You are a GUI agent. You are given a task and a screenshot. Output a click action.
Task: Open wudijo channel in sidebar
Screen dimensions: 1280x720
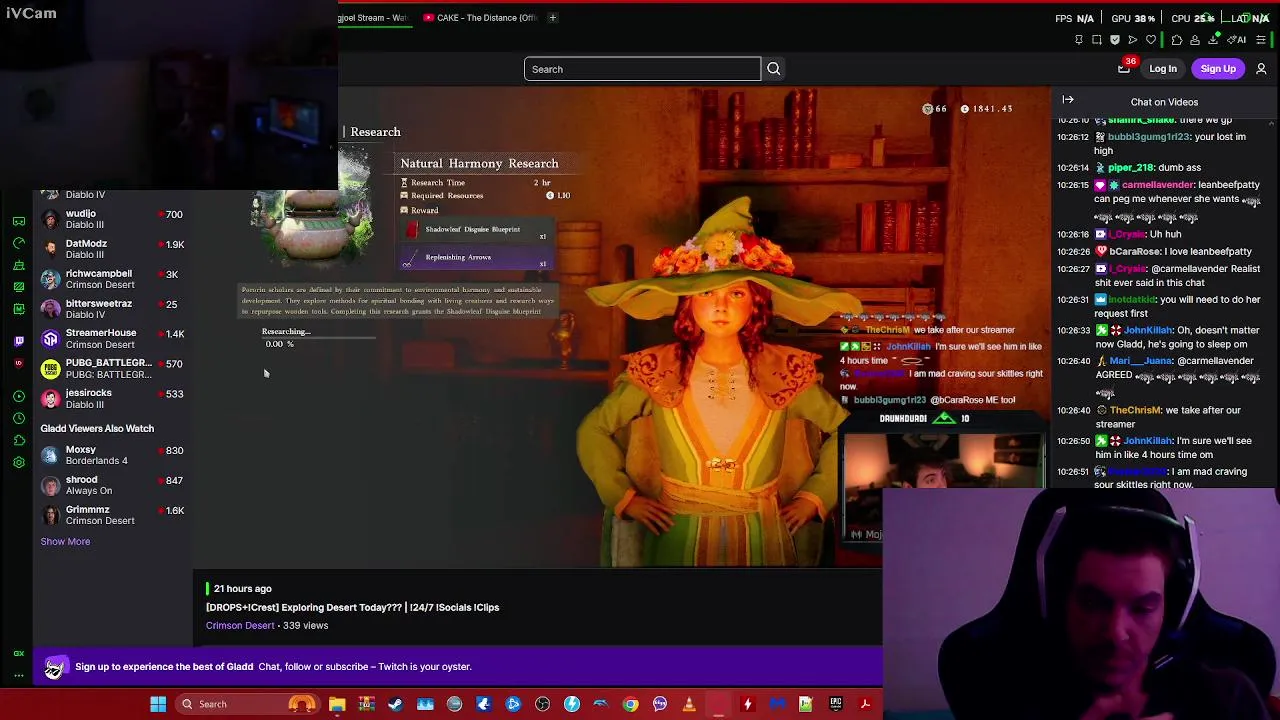click(x=112, y=219)
